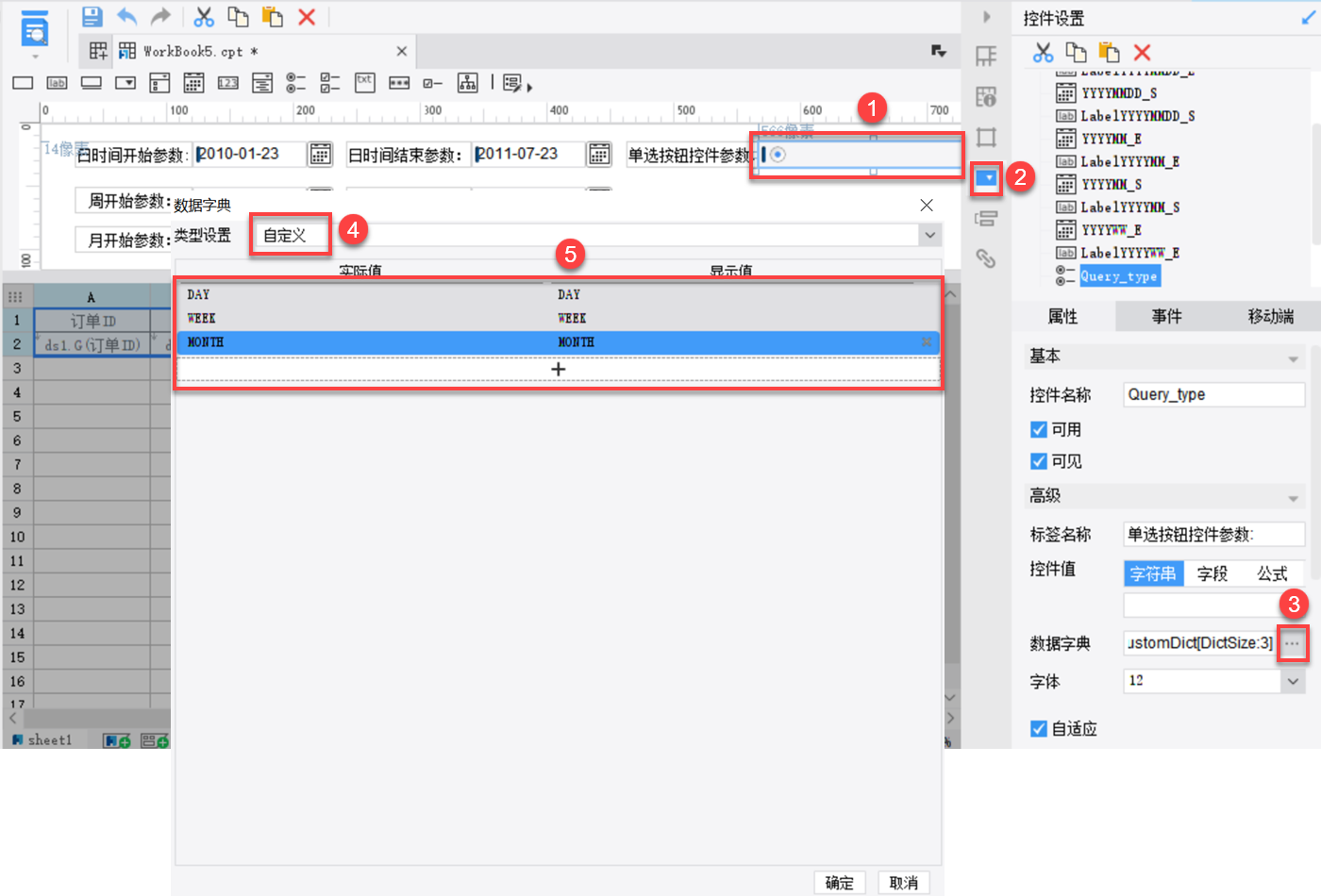The width and height of the screenshot is (1321, 896).
Task: Open widget settings panel in sidebar
Action: coord(986,177)
